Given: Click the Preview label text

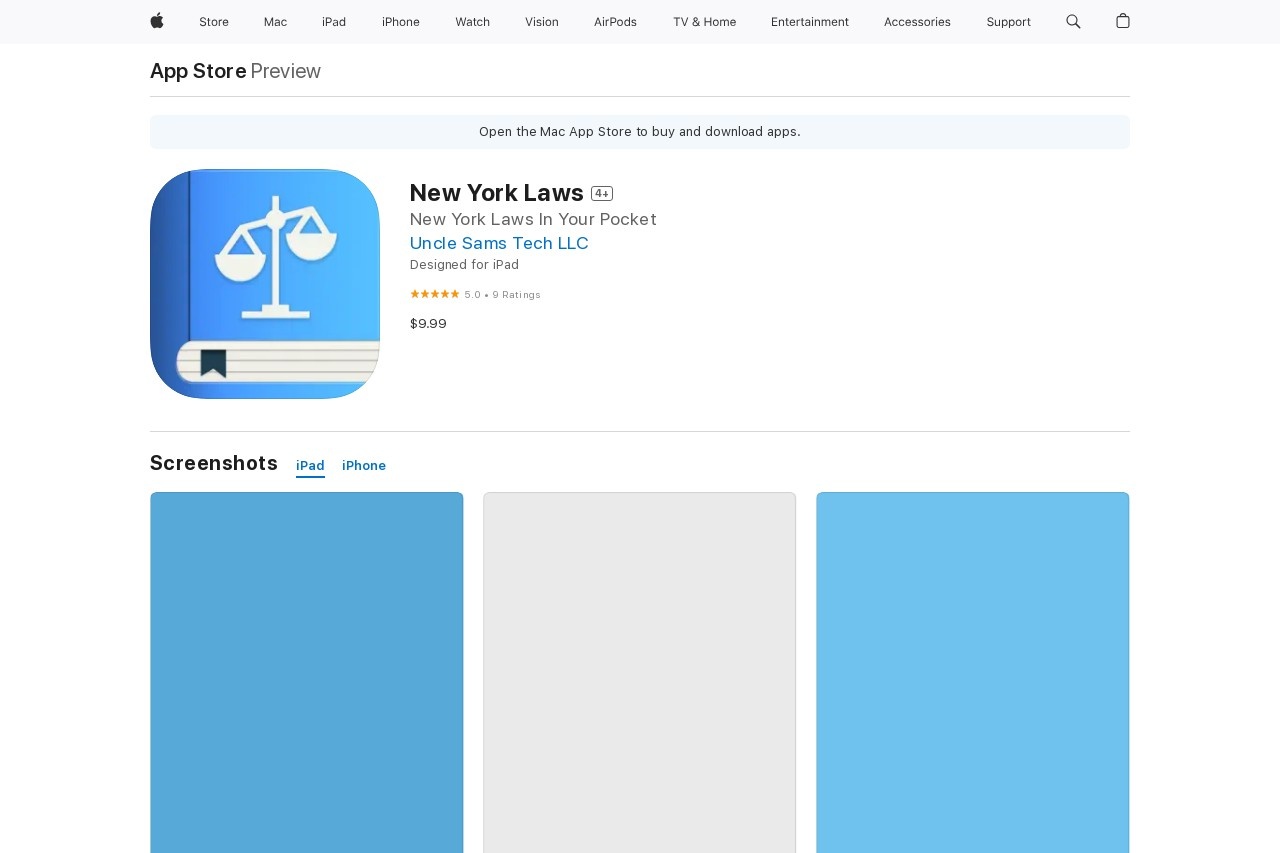Looking at the screenshot, I should [286, 71].
